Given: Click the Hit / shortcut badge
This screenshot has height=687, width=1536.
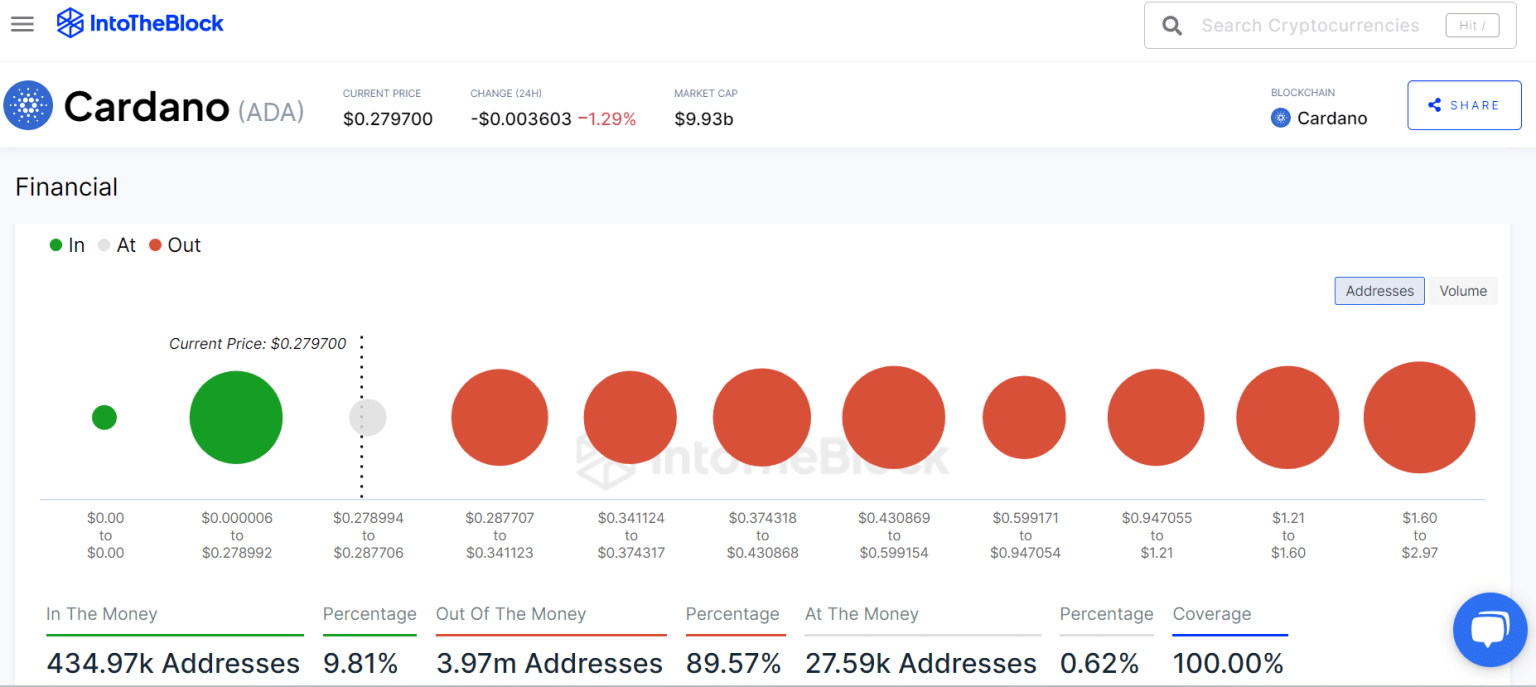Looking at the screenshot, I should pyautogui.click(x=1472, y=26).
